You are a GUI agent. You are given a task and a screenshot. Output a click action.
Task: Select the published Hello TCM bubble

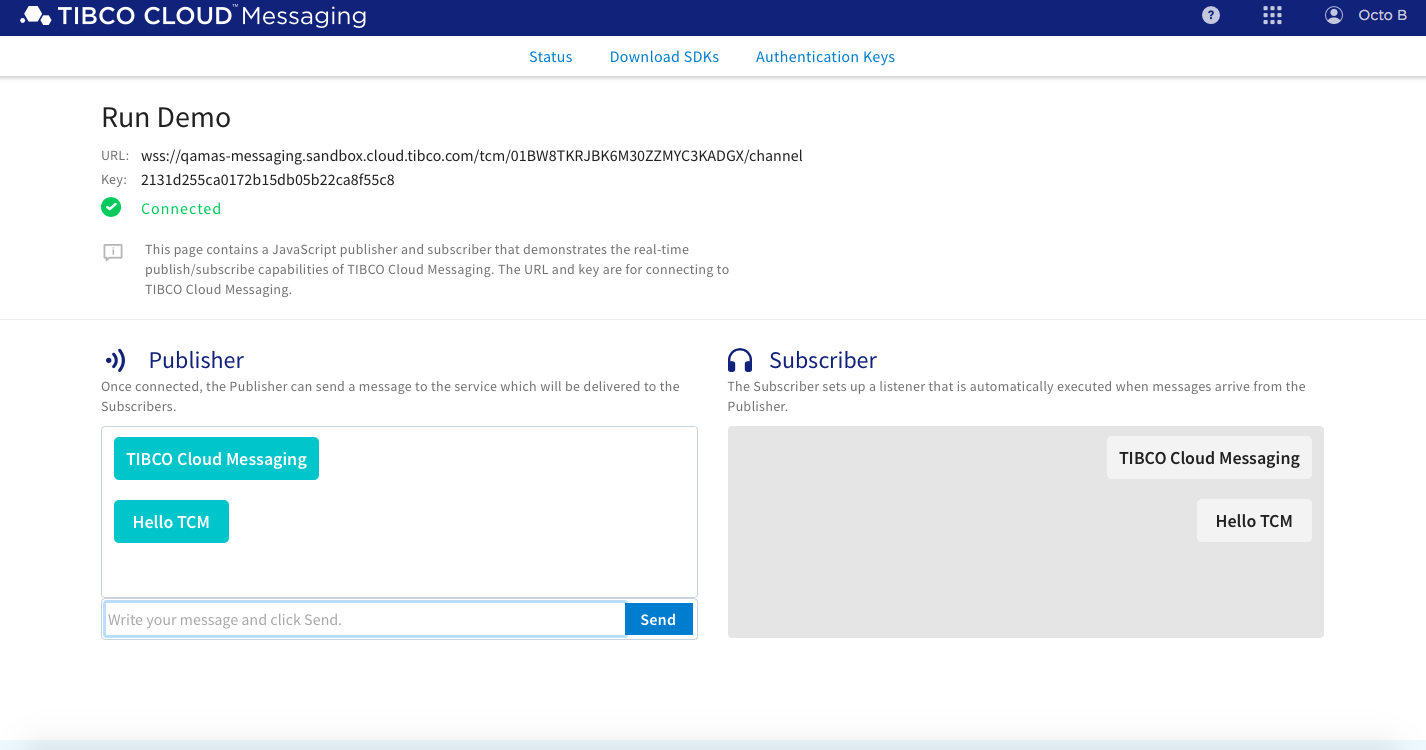[171, 522]
